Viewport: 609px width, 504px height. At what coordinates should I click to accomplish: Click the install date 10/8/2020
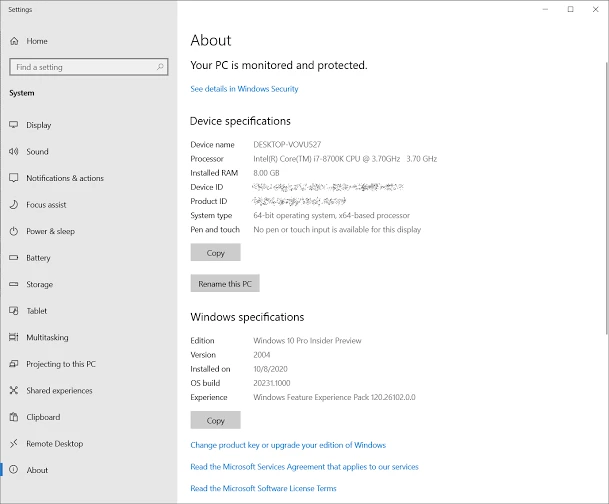270,369
